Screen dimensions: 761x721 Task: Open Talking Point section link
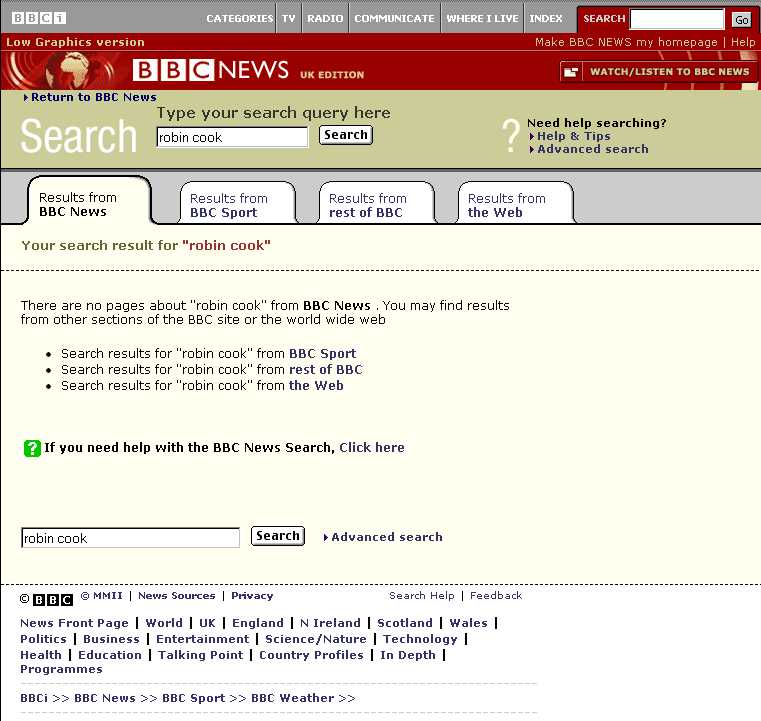200,655
